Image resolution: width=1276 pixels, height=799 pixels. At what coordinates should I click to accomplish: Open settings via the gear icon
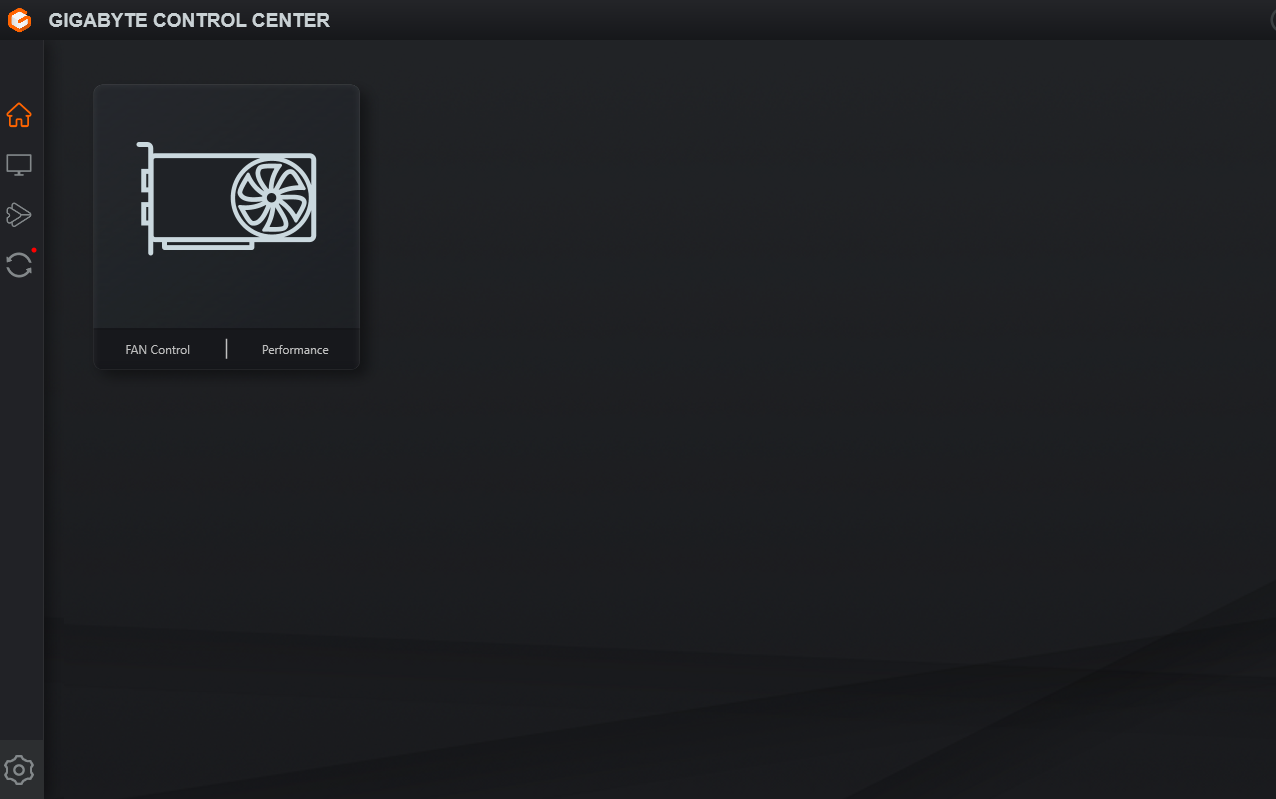(19, 770)
